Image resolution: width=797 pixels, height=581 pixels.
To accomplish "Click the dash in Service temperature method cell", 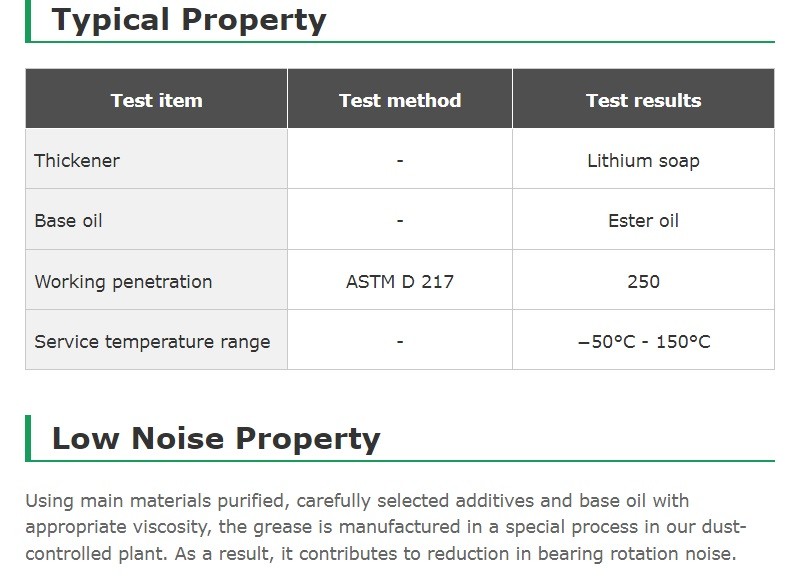I will 400,341.
